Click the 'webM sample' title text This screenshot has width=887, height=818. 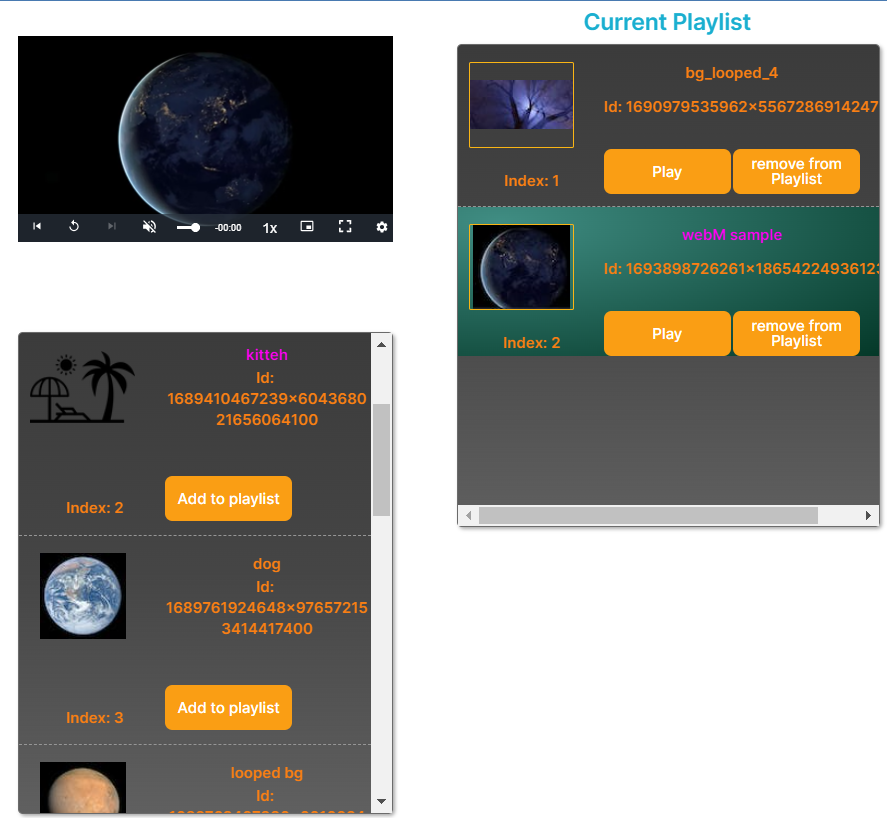coord(732,235)
